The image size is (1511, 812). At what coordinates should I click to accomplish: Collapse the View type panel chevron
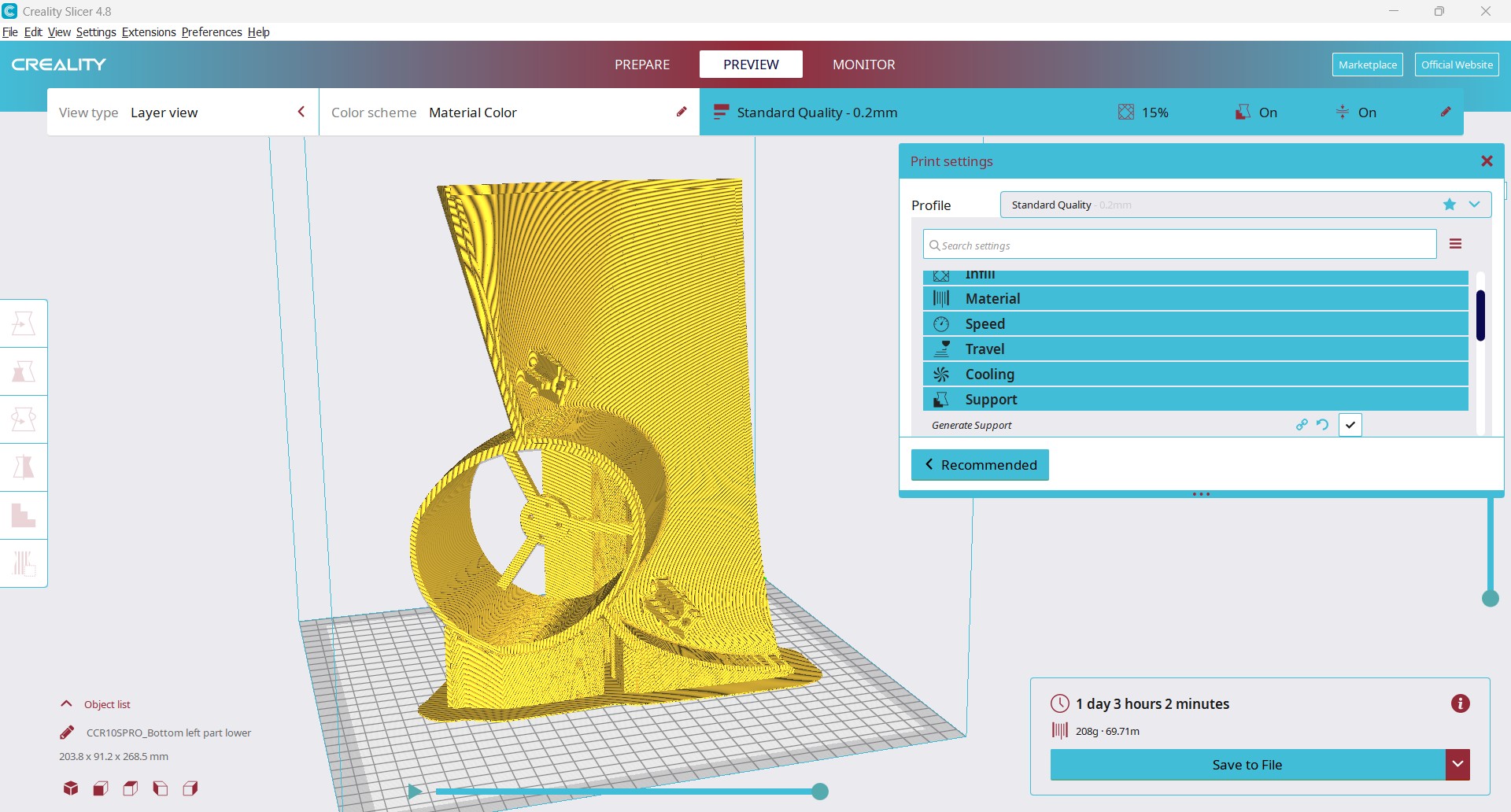[x=301, y=112]
